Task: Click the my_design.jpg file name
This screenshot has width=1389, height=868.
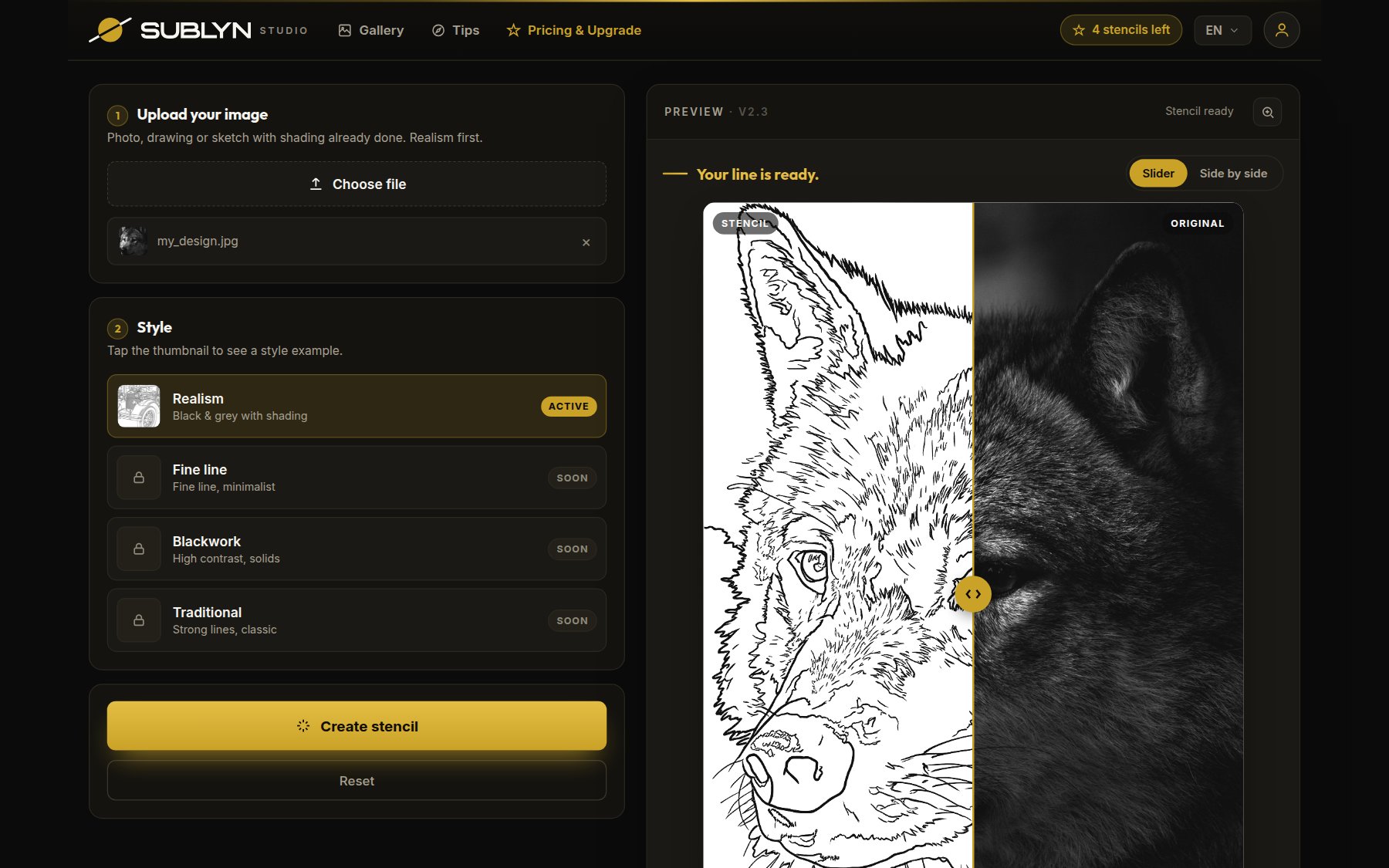Action: coord(198,241)
